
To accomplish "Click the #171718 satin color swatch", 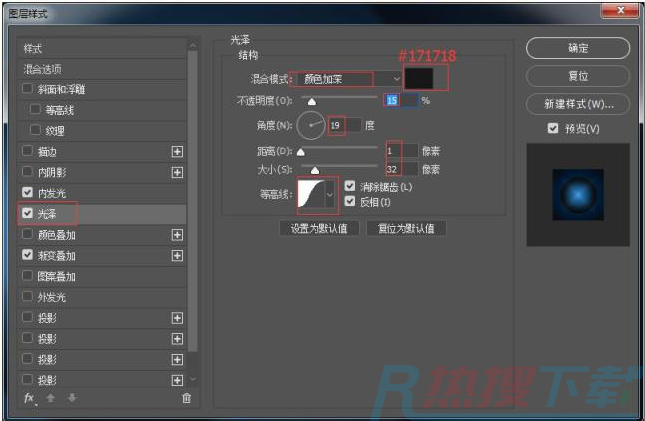I will [423, 77].
